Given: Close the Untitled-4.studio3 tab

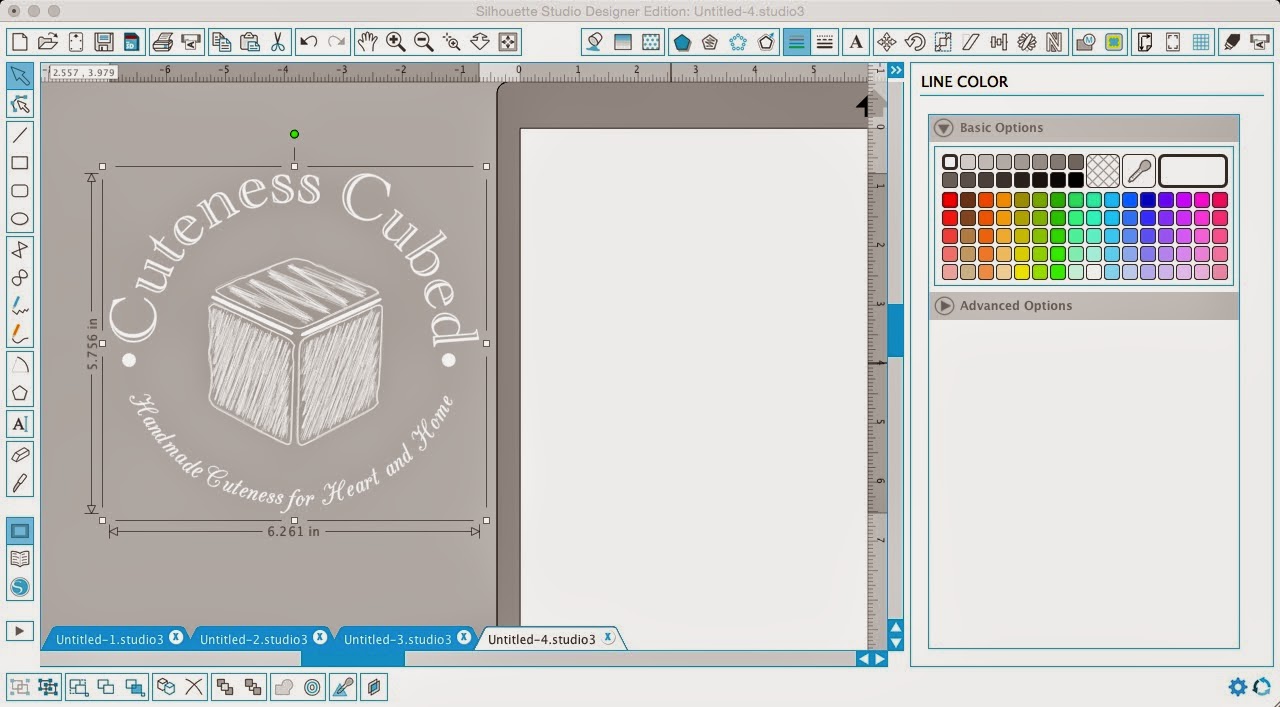Looking at the screenshot, I should coord(608,638).
